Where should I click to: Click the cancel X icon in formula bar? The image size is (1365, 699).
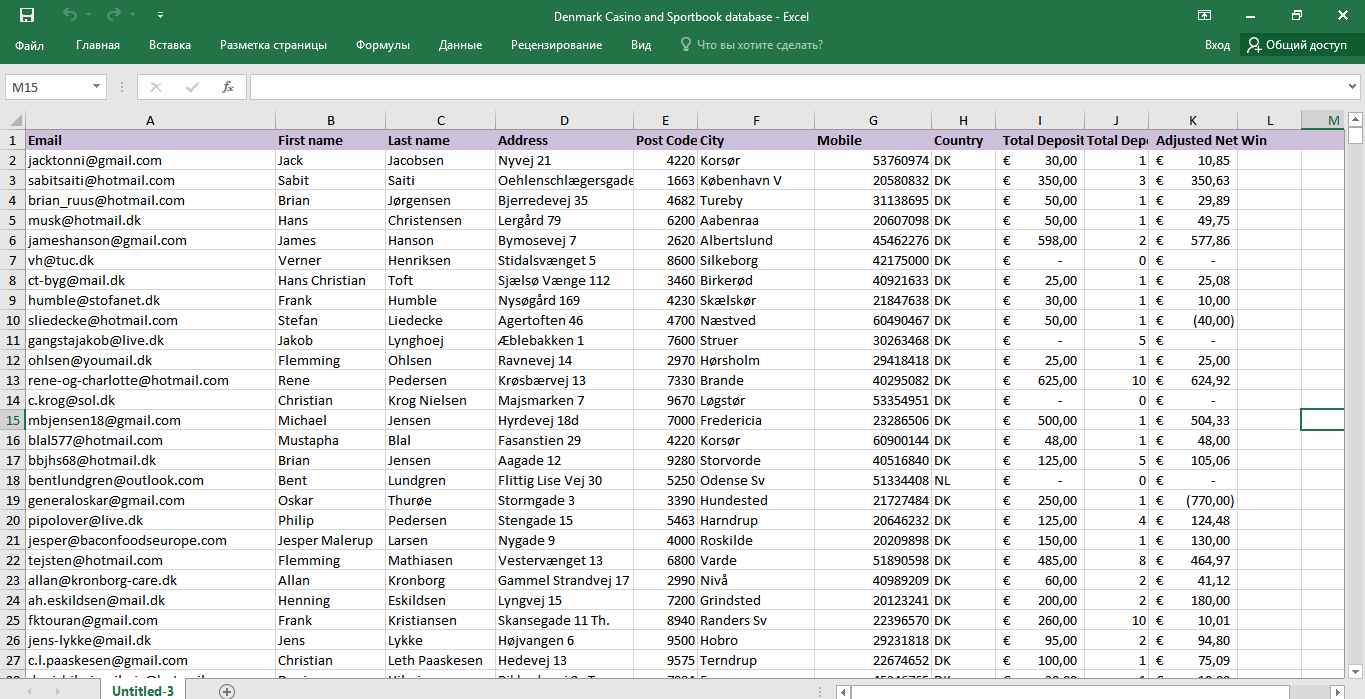click(x=157, y=87)
